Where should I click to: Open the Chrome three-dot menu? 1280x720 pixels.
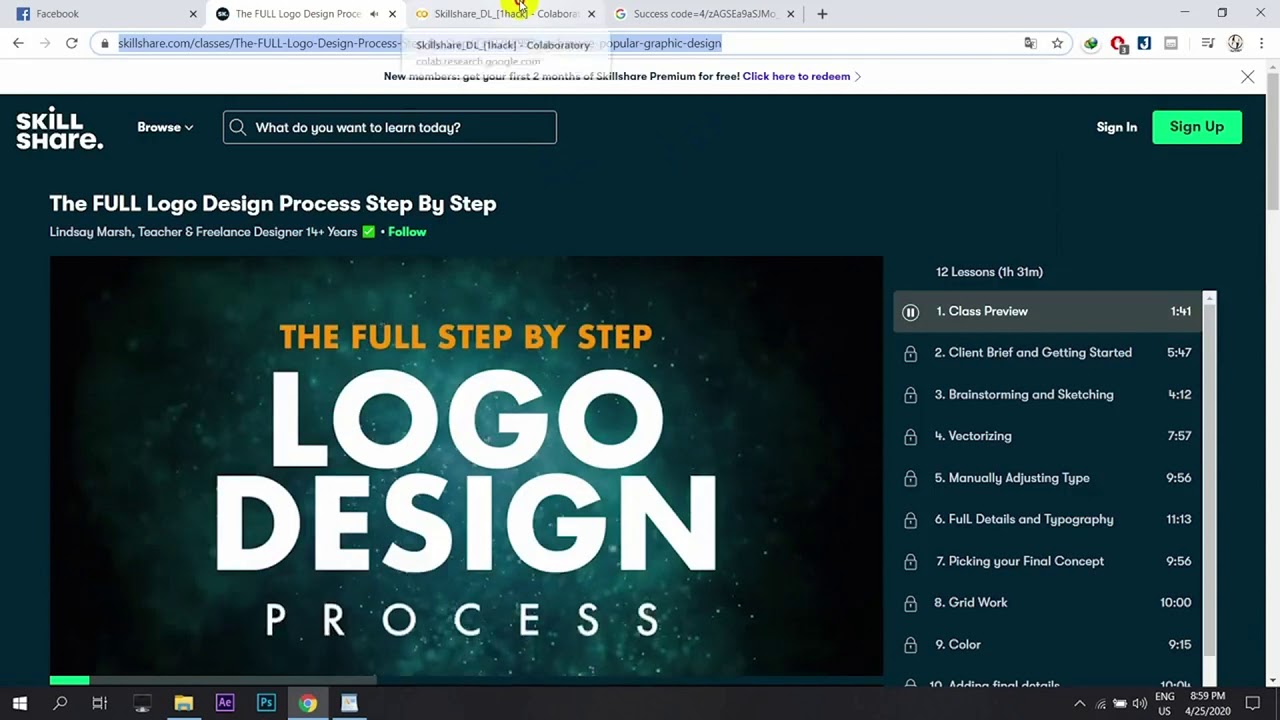point(1261,43)
